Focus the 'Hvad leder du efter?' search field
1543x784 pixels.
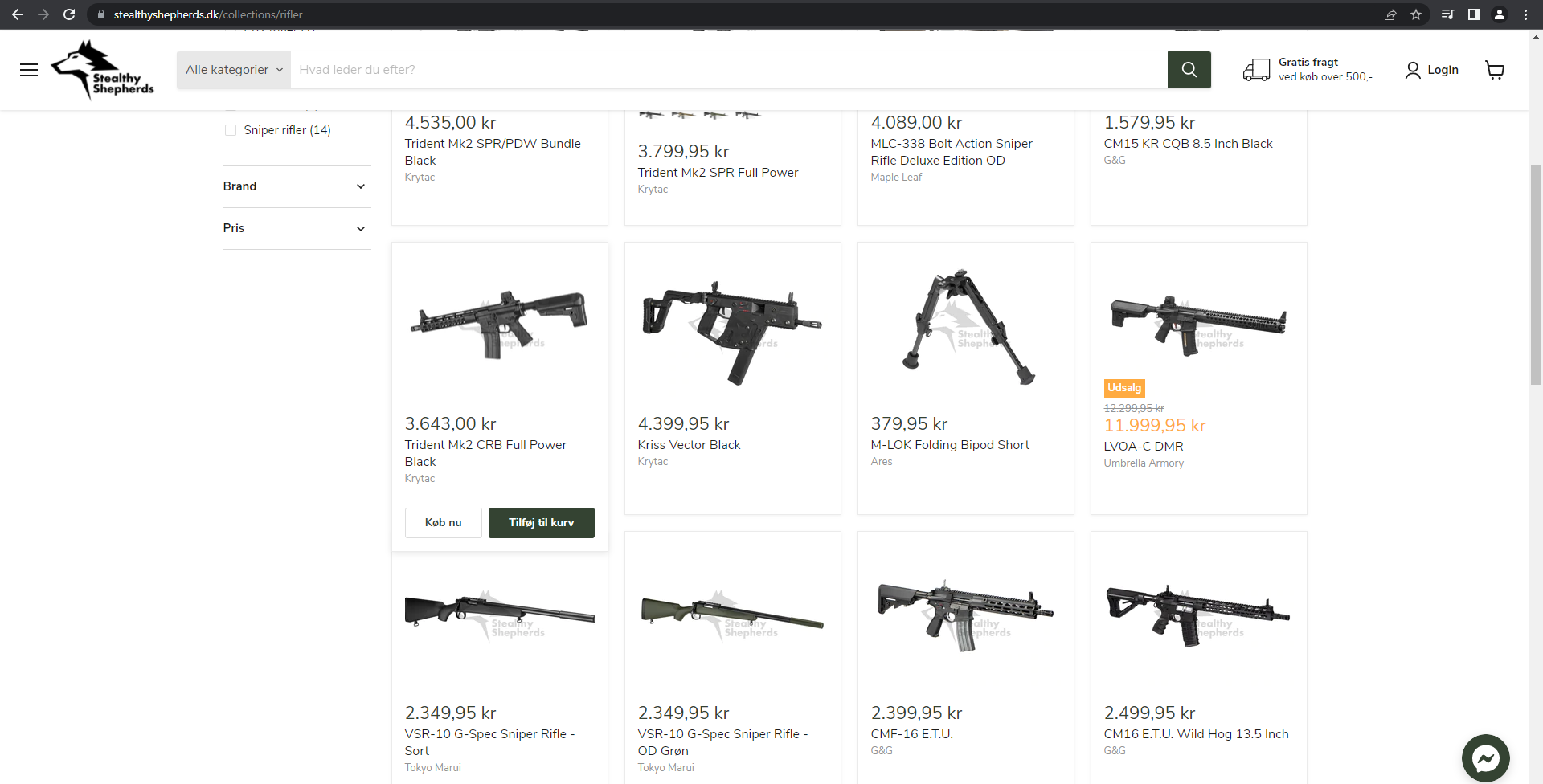point(728,70)
